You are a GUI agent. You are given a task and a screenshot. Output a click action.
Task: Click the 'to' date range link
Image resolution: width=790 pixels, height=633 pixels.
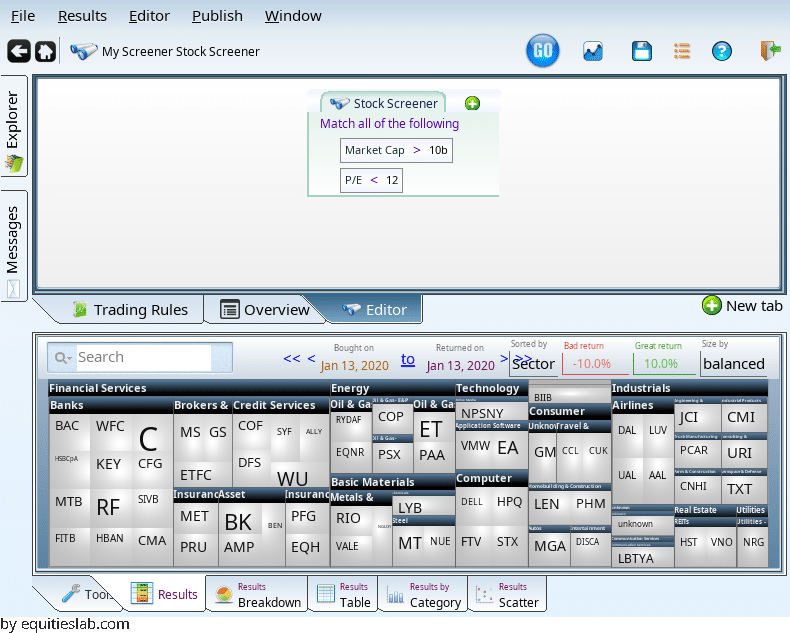pyautogui.click(x=408, y=359)
